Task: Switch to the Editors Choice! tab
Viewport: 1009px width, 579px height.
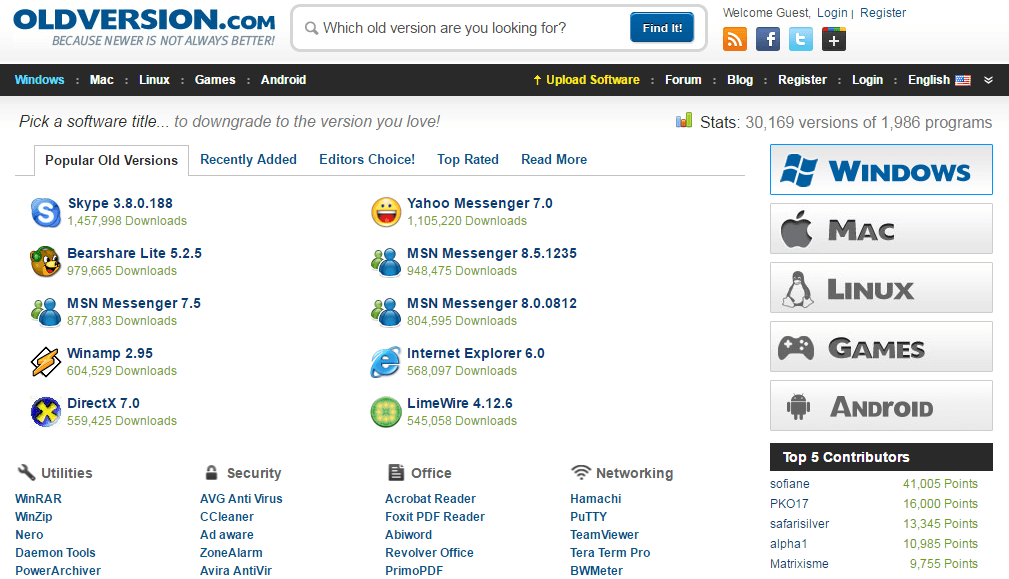Action: [367, 160]
